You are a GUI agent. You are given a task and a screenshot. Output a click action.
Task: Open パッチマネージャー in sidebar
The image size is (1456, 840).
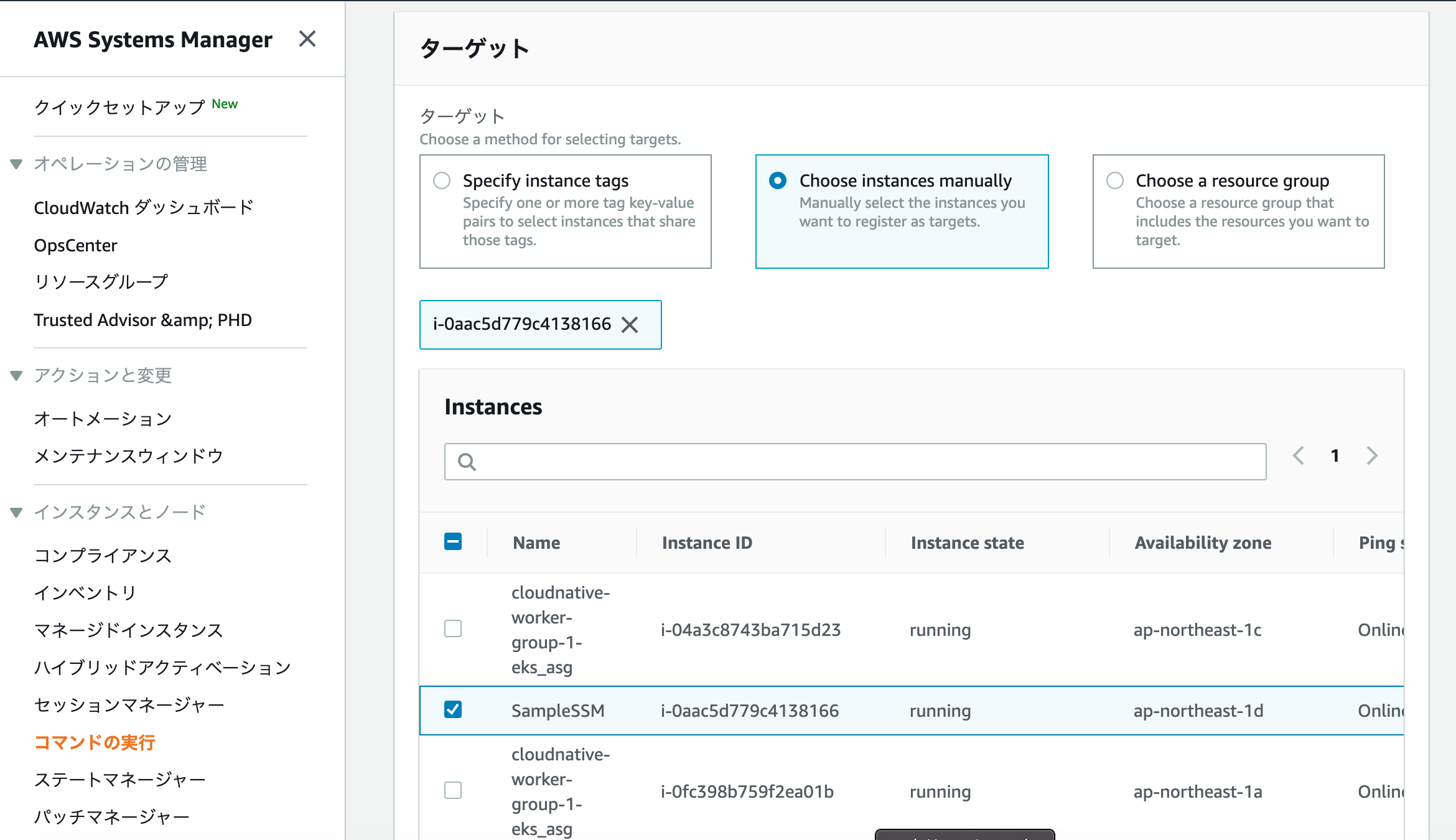click(111, 817)
